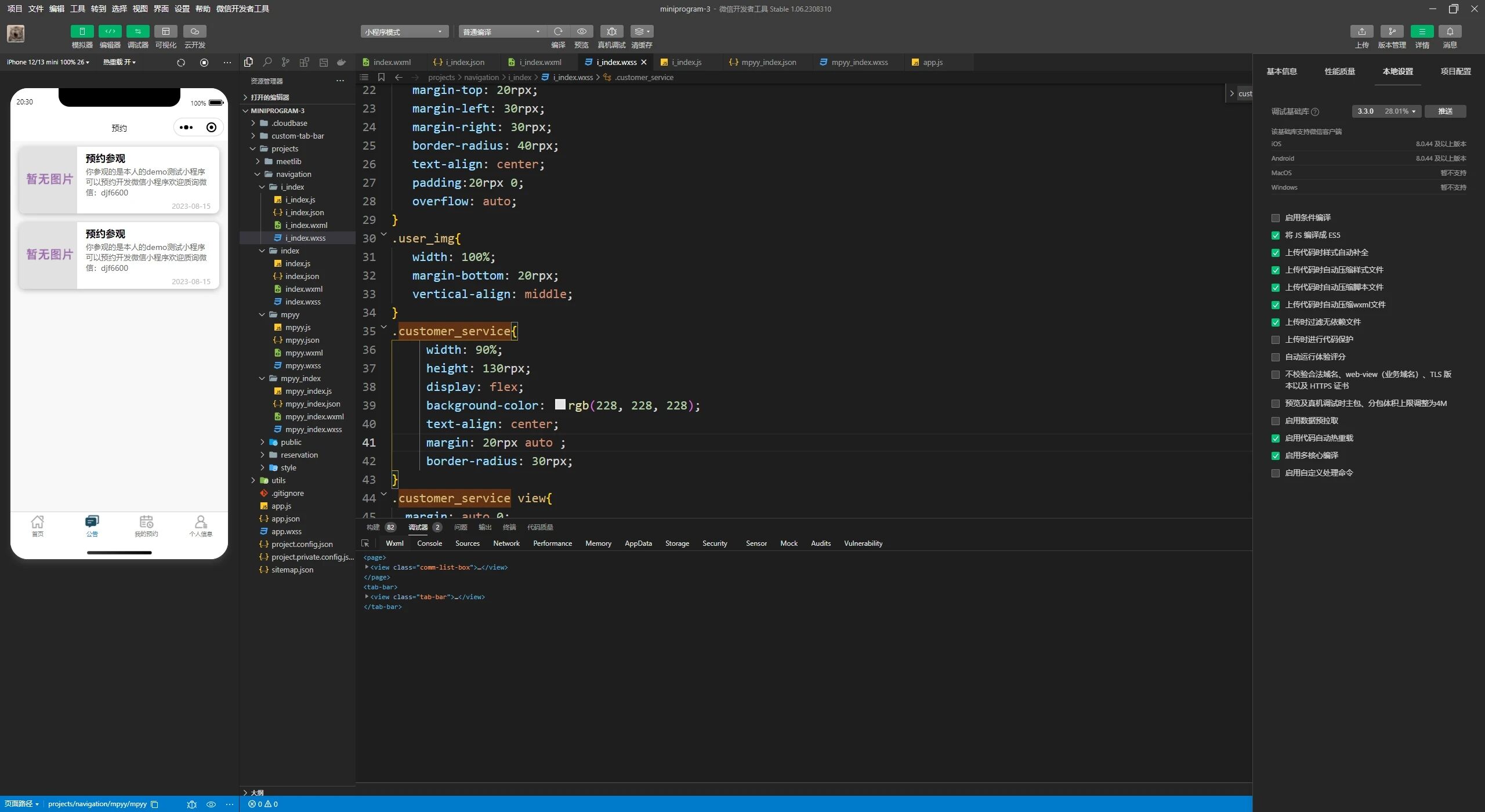Click the simulator (模拟器) toolbar icon
This screenshot has height=812, width=1485.
coord(82,31)
